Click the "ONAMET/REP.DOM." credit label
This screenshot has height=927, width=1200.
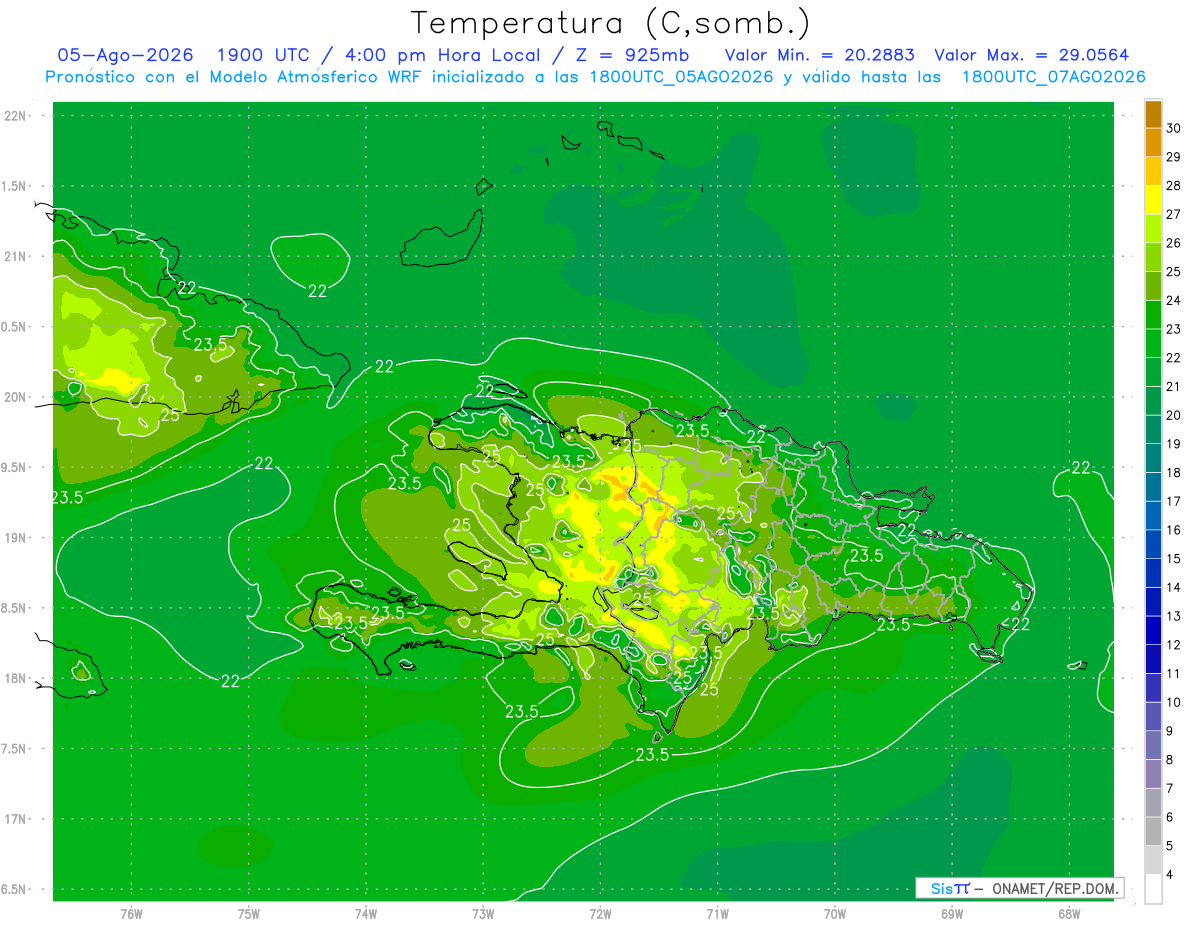[x=1055, y=888]
